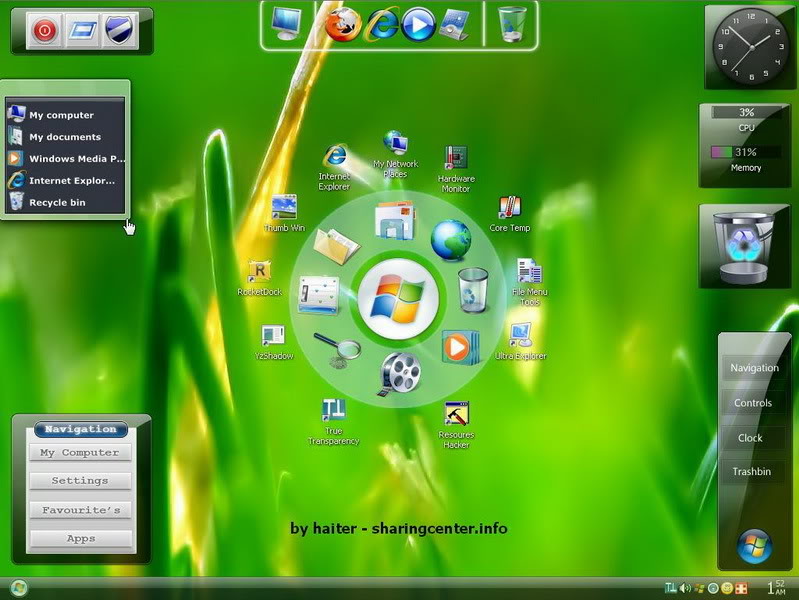The height and width of the screenshot is (600, 799).
Task: Click the large trash can widget on right
Action: pos(744,248)
